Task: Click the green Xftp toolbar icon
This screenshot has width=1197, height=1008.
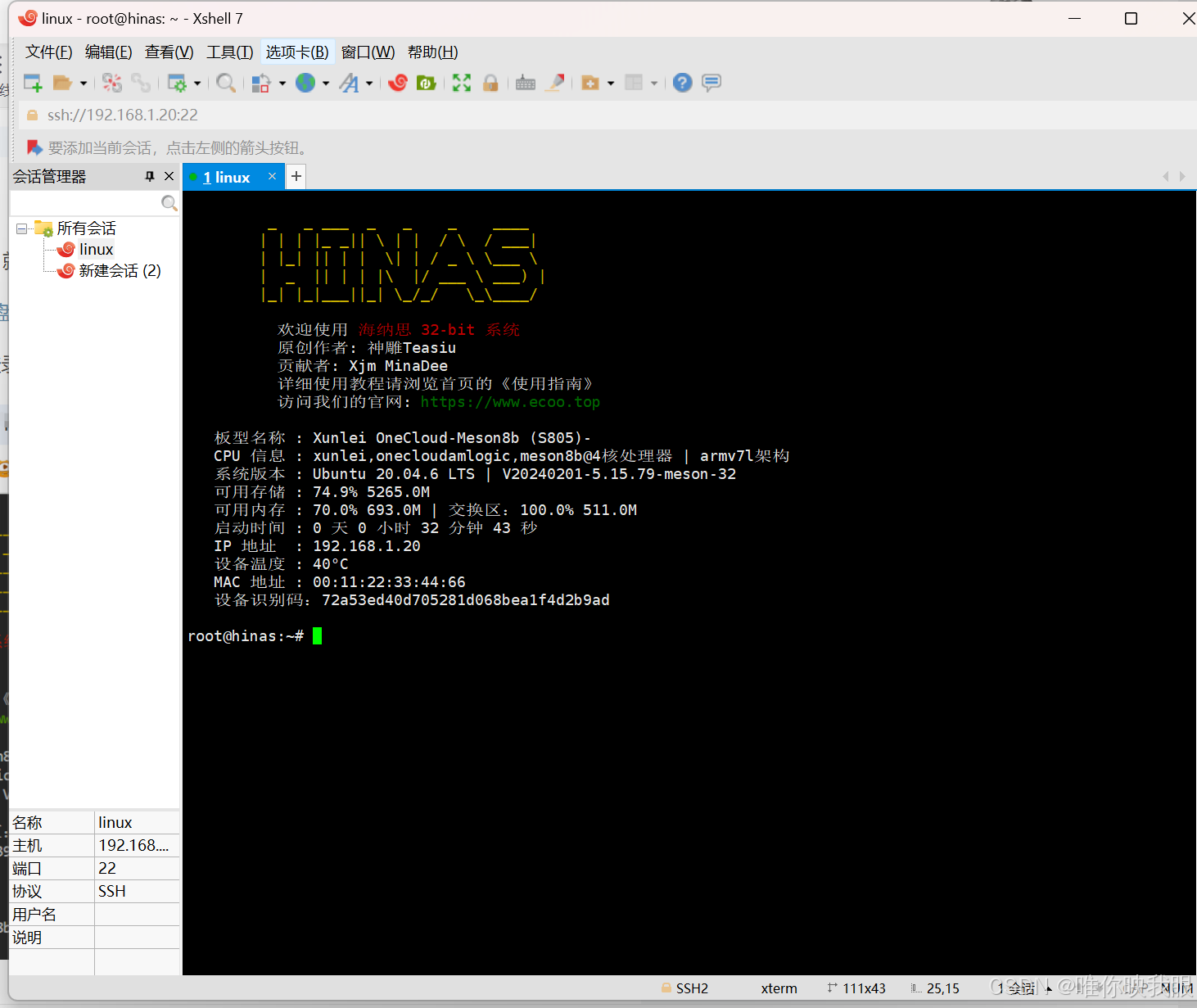Action: [427, 83]
